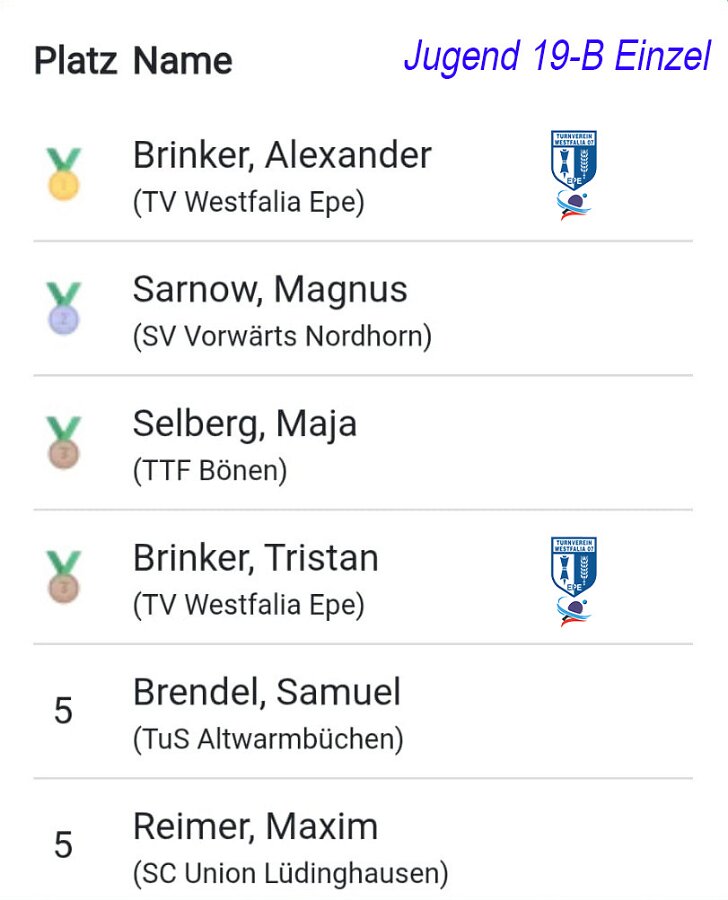Click the bronze medal icon beside Selberg, Maja

pos(63,443)
